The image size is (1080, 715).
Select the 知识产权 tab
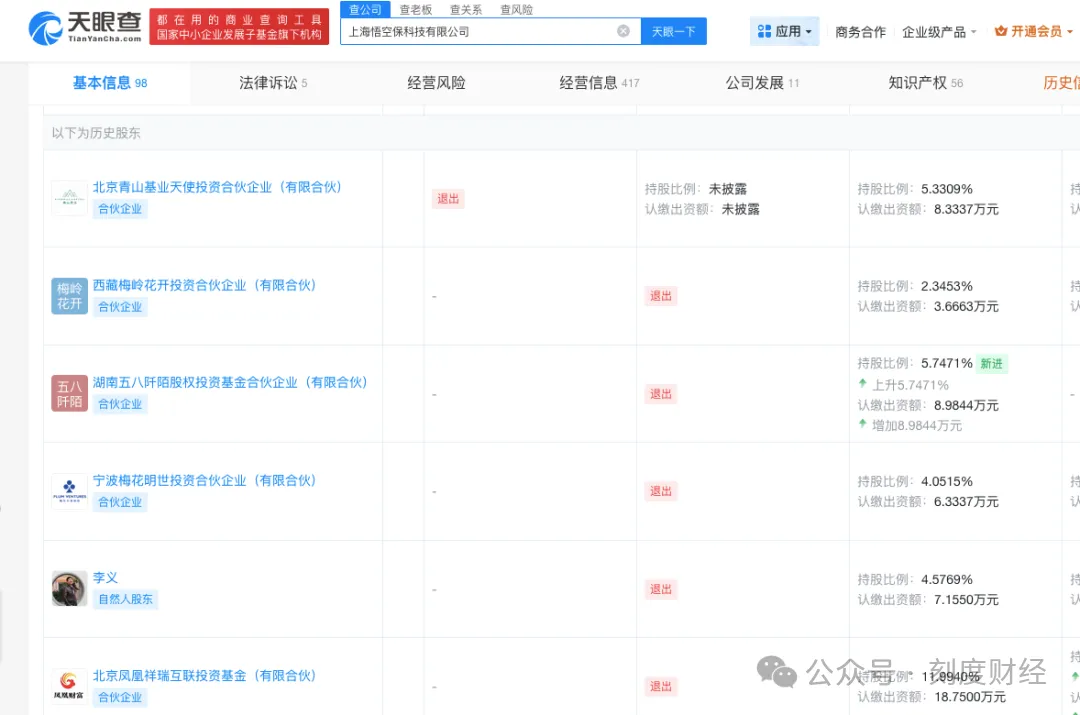pos(926,83)
